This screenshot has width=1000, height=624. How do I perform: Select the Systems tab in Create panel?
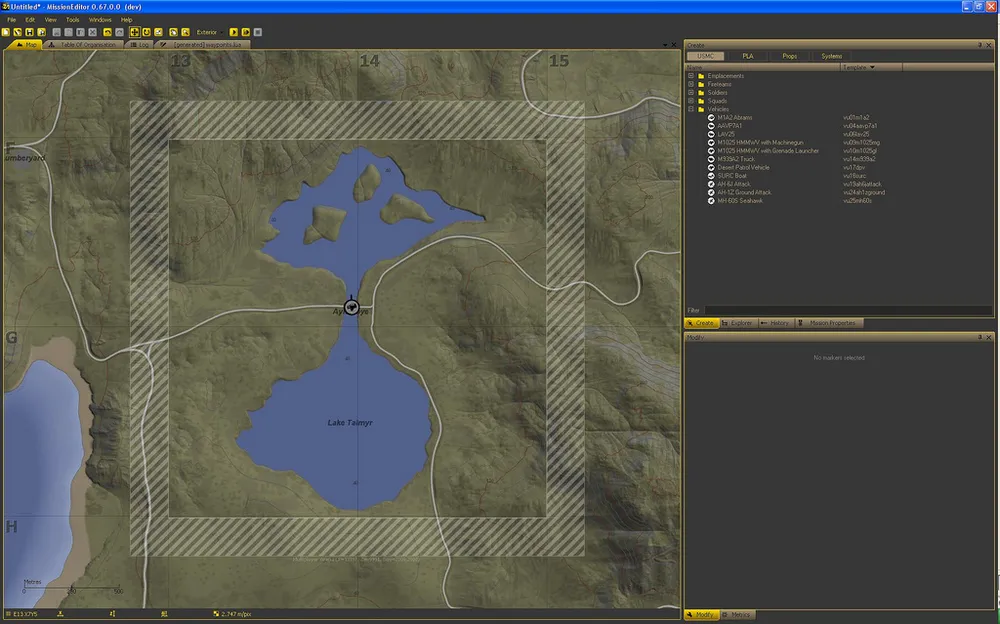(x=832, y=56)
